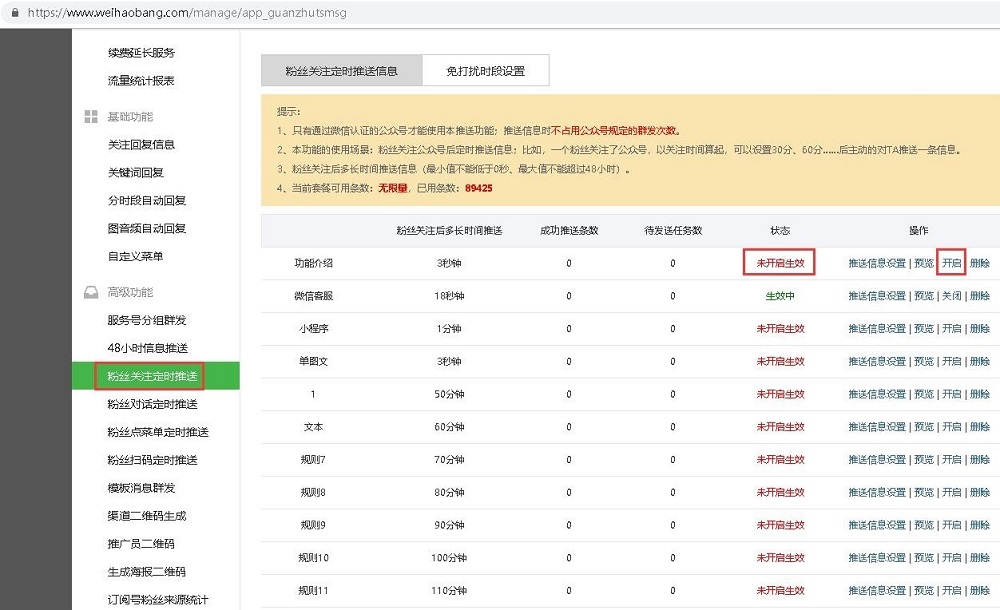Open 推广员二维码 menu item
Image resolution: width=1000 pixels, height=610 pixels.
pos(141,544)
